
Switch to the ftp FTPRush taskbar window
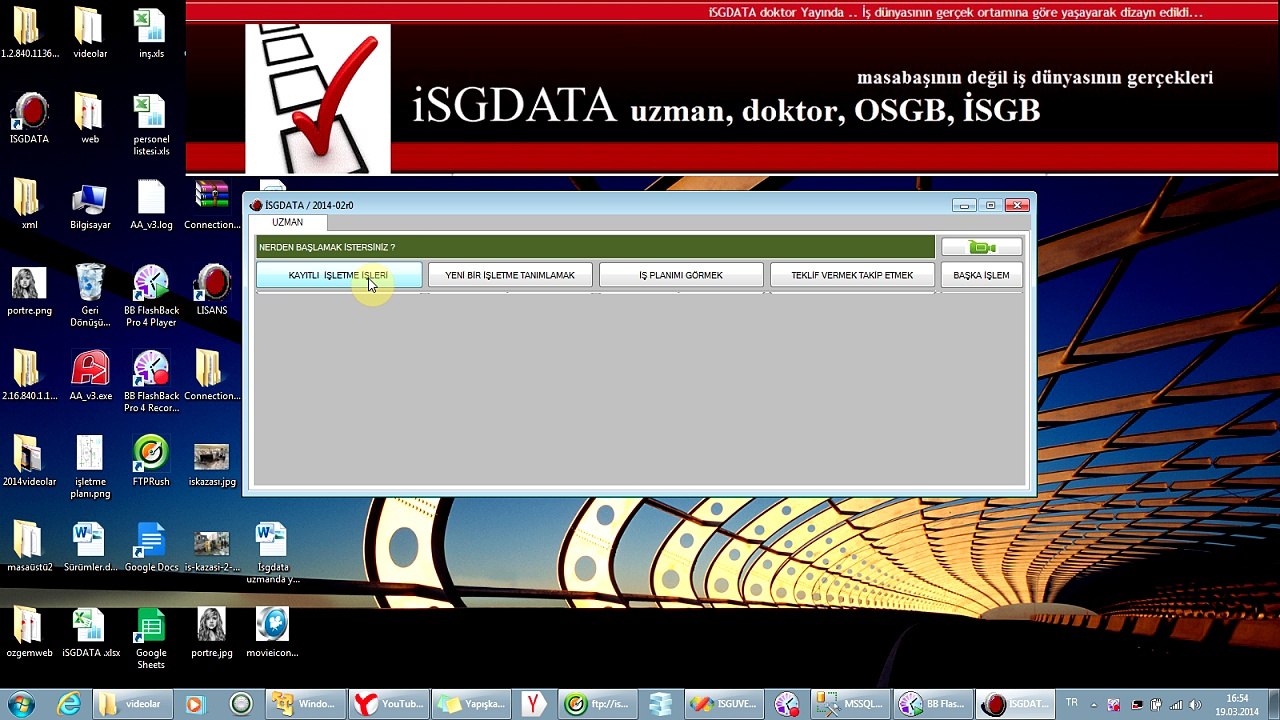[598, 704]
